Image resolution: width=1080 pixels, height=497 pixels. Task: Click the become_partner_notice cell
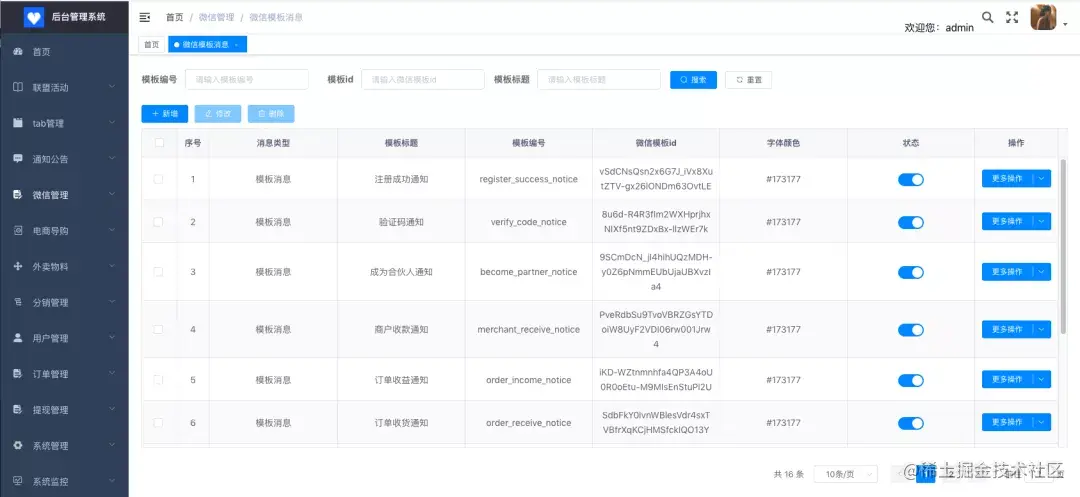point(528,272)
